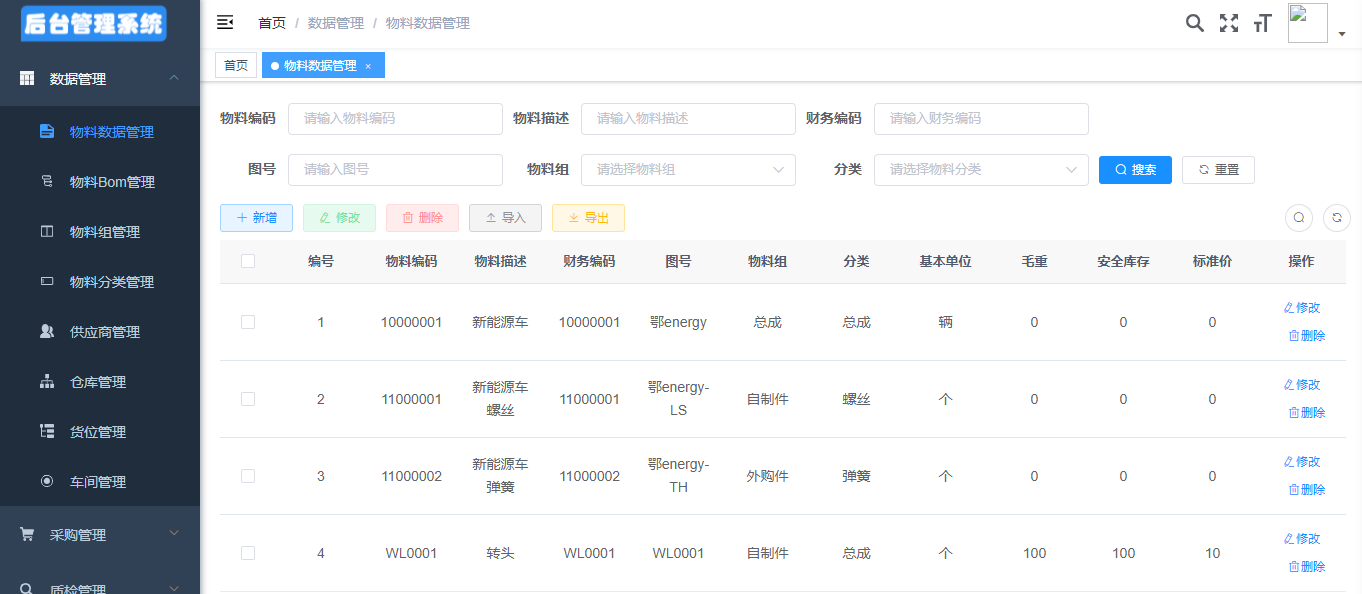
Task: Check the row checkbox for 11000002
Action: click(x=248, y=476)
